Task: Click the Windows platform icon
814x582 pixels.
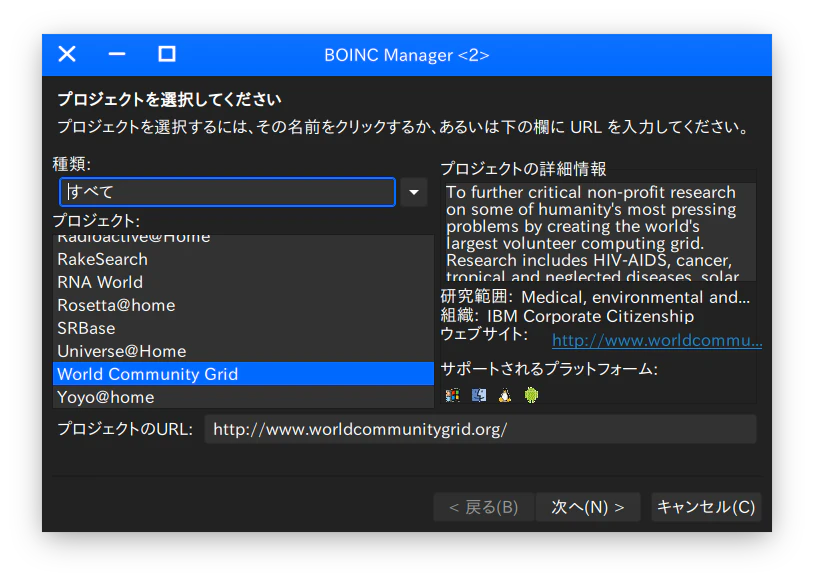Action: [452, 396]
